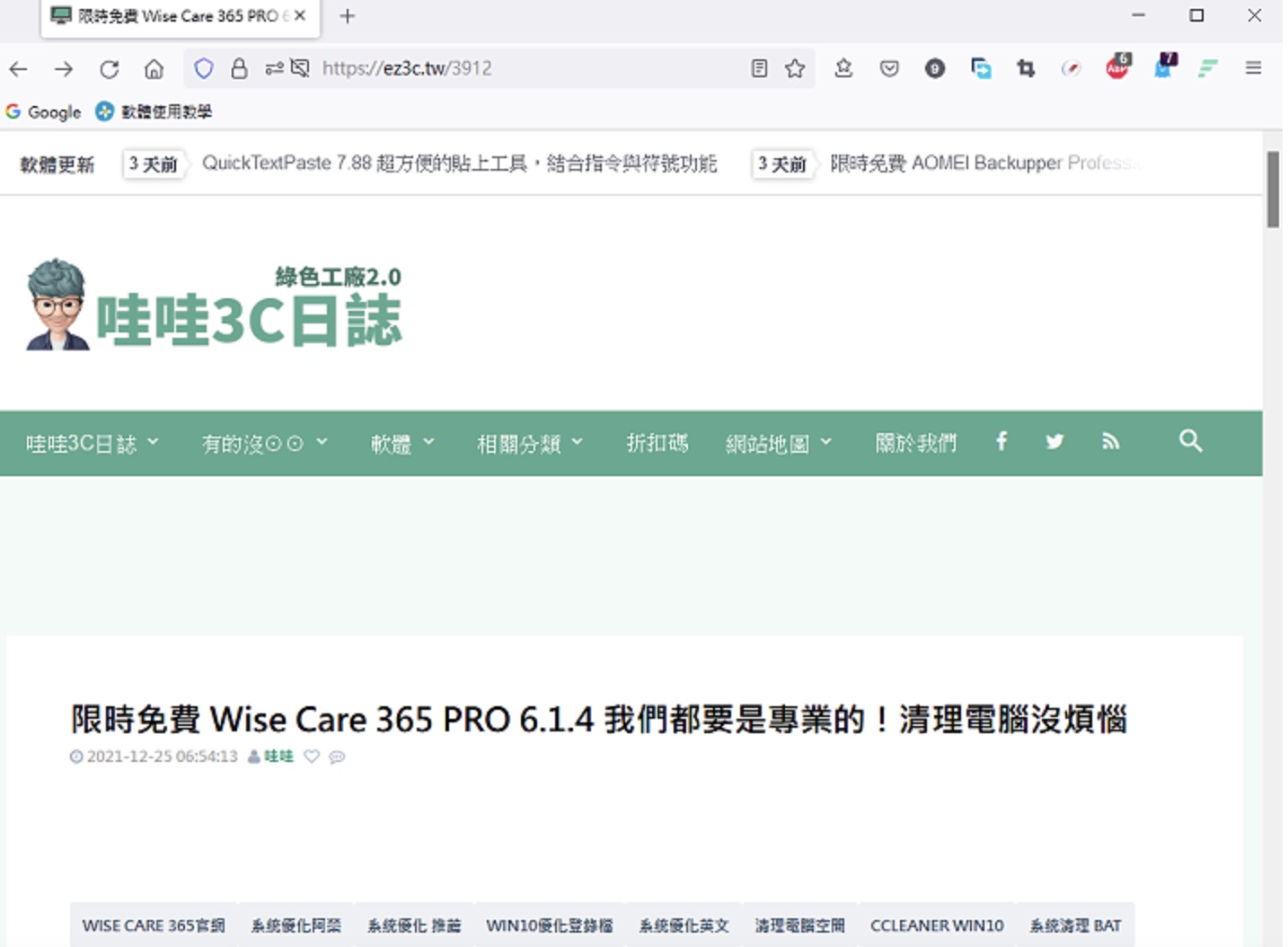Open the AOMEI Backupper Professional news link
The image size is (1288, 947).
(x=985, y=164)
